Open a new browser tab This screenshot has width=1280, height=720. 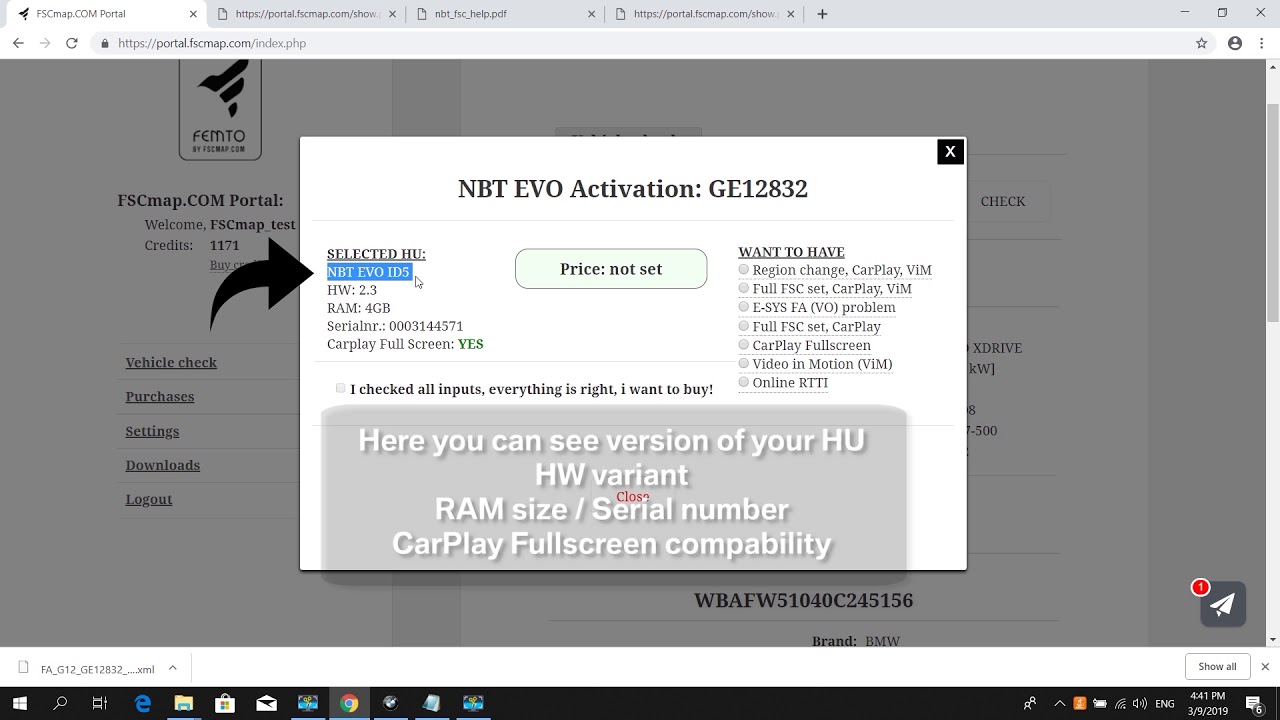(x=822, y=14)
